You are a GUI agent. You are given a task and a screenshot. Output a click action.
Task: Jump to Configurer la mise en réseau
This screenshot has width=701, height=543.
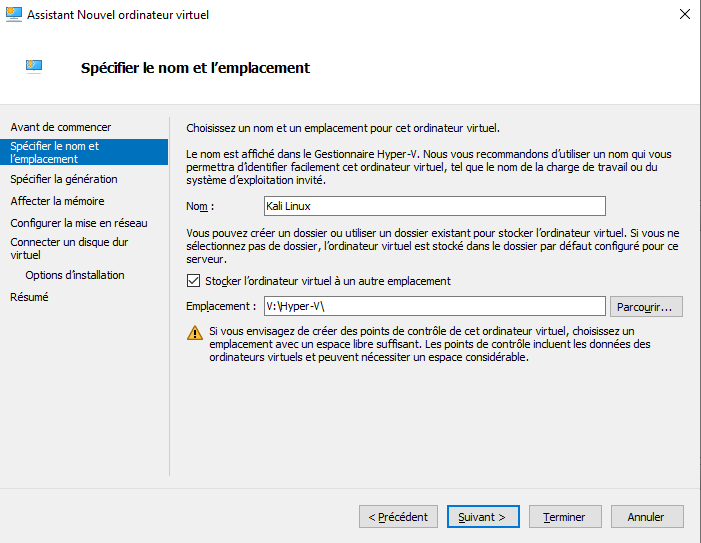[79, 223]
